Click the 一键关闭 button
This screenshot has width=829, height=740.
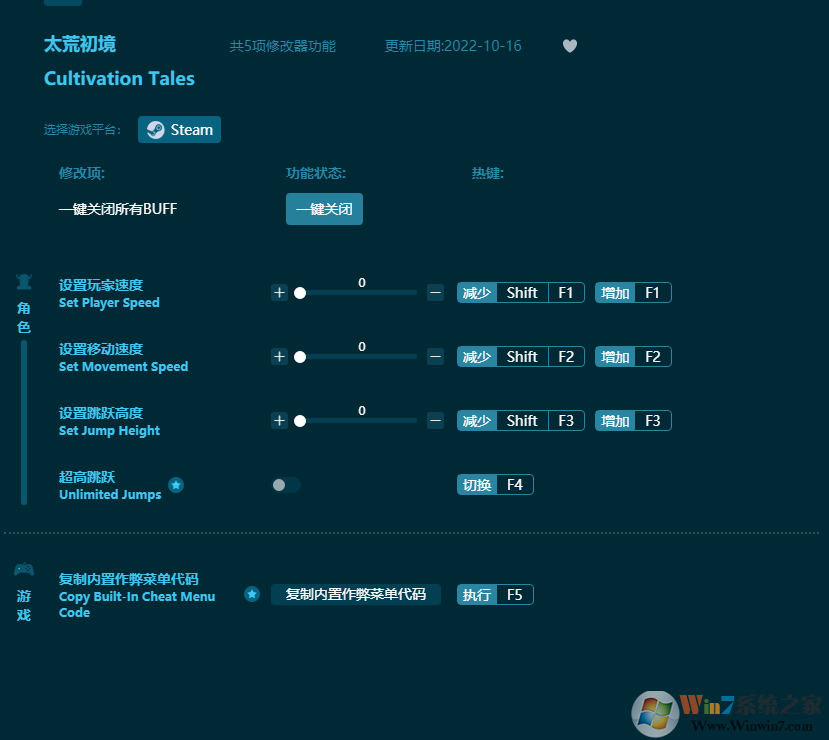(324, 209)
